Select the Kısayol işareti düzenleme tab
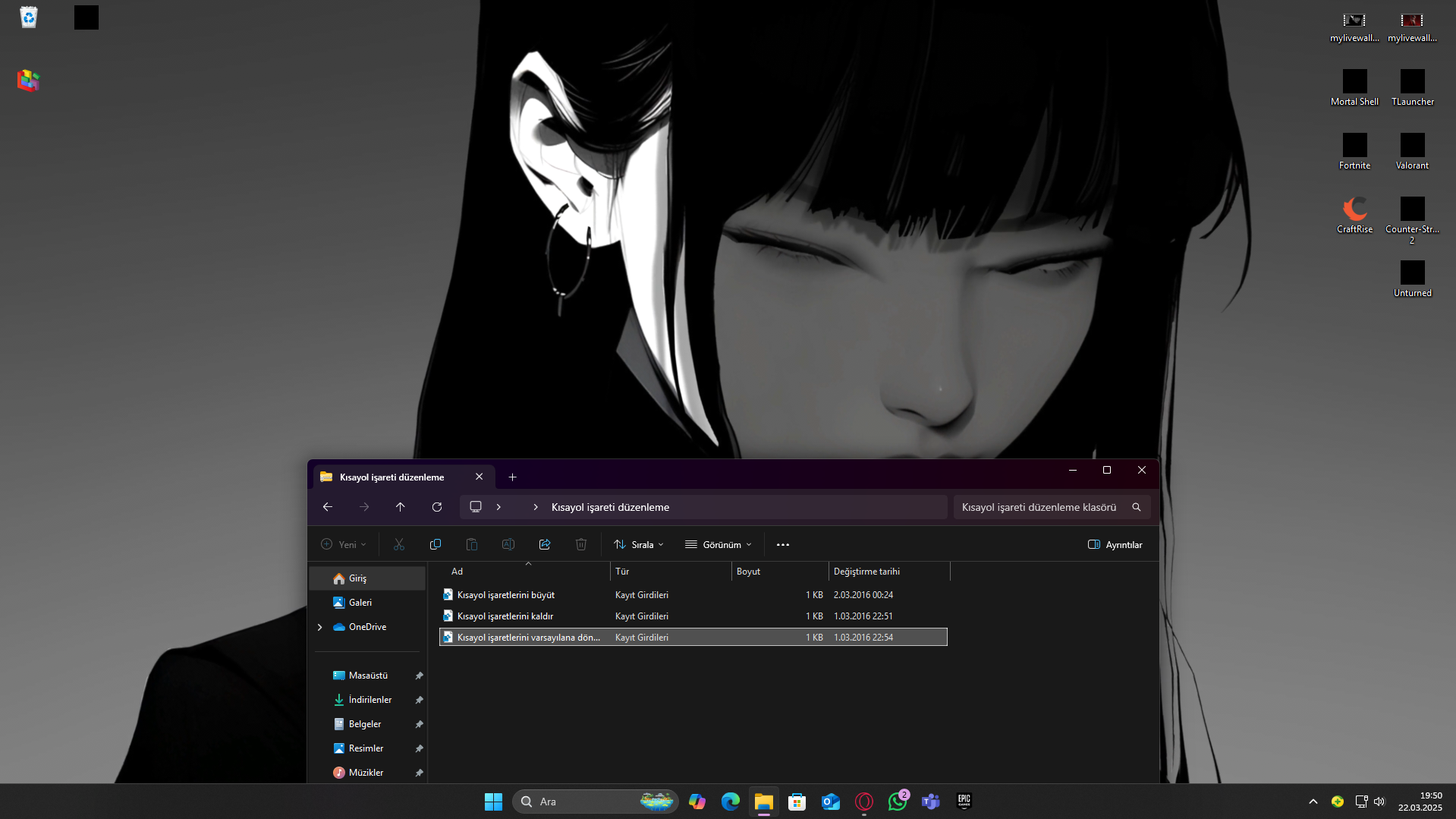 click(392, 477)
